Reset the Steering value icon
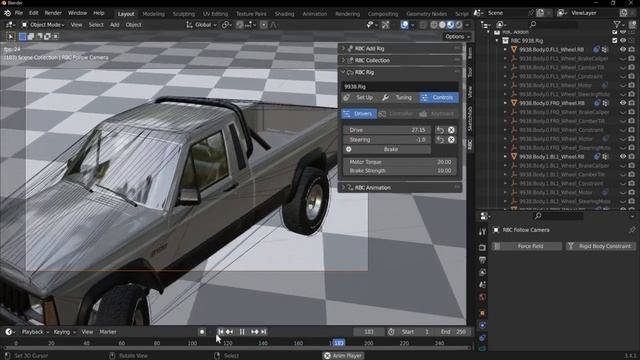This screenshot has height=360, width=640. click(x=440, y=140)
